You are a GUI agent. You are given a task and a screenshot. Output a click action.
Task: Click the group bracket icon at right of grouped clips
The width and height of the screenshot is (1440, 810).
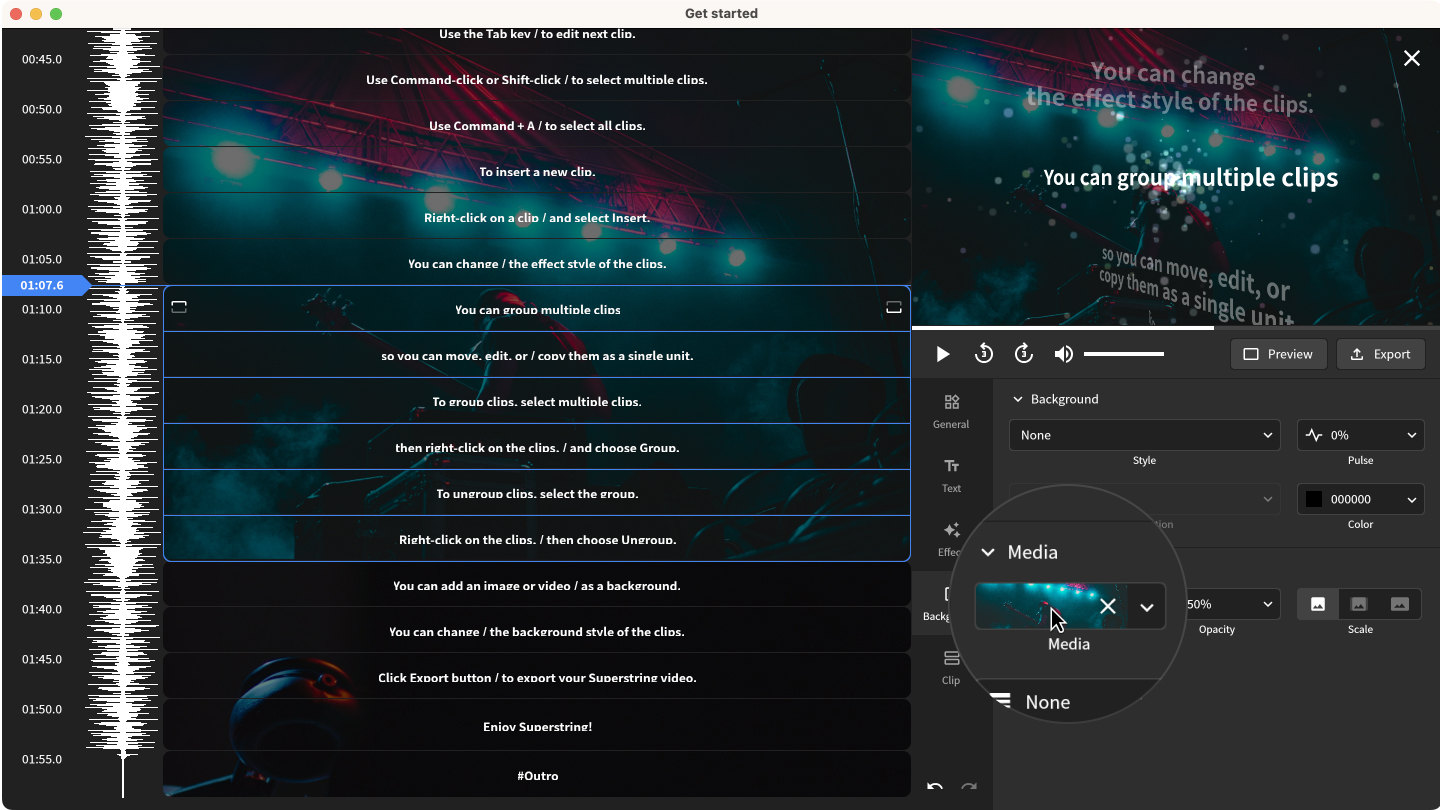coord(894,307)
